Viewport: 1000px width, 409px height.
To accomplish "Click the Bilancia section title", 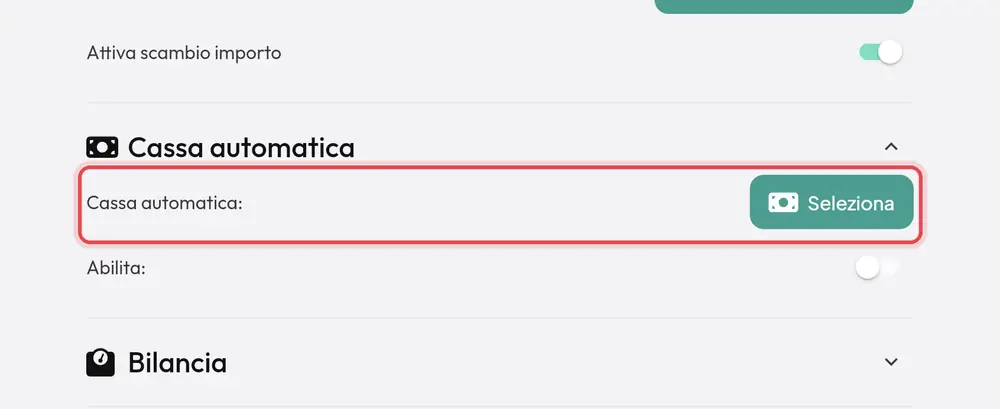I will 177,362.
